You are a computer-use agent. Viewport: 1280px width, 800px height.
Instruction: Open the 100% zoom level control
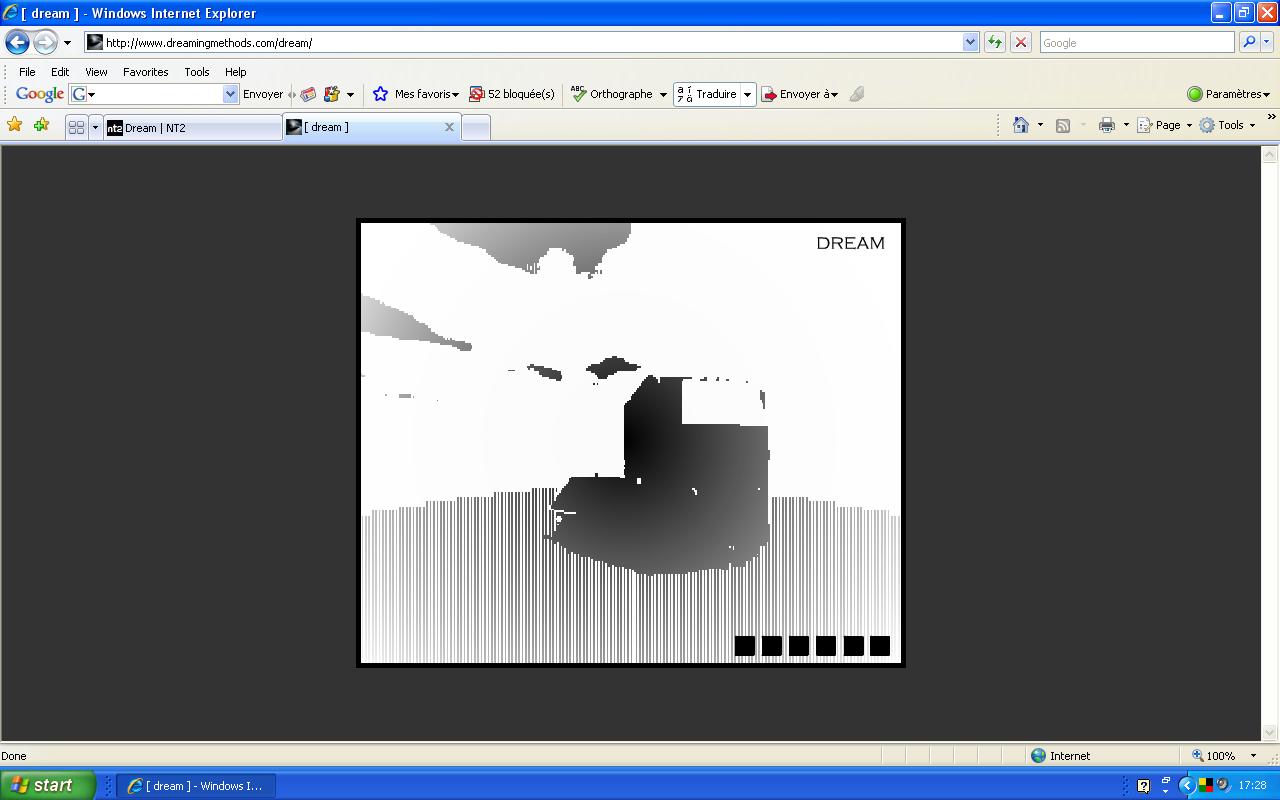[1223, 756]
